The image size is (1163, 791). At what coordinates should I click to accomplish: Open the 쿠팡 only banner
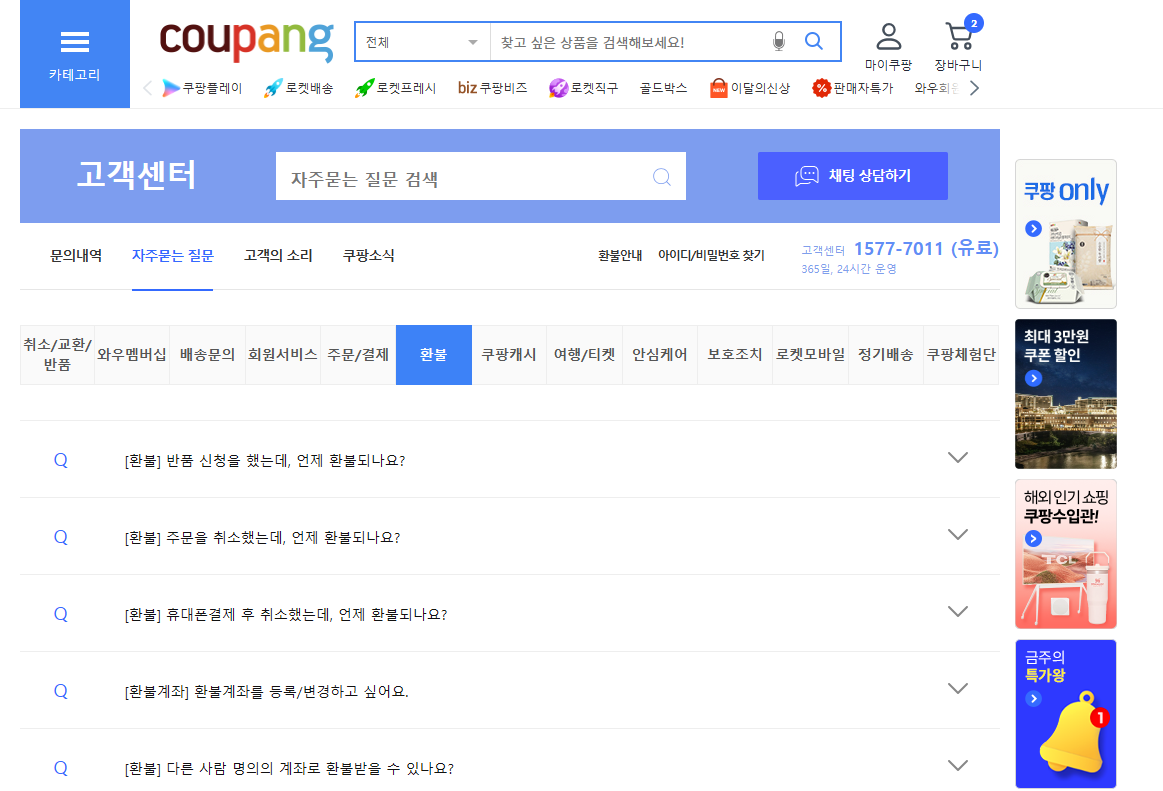(x=1066, y=234)
